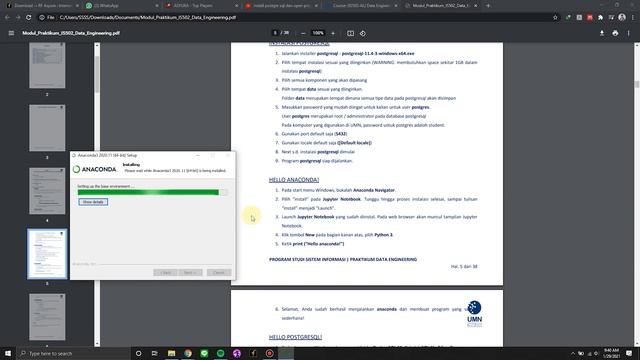Image resolution: width=640 pixels, height=360 pixels.
Task: Print the PDF using the printer icon
Action: pyautogui.click(x=615, y=33)
